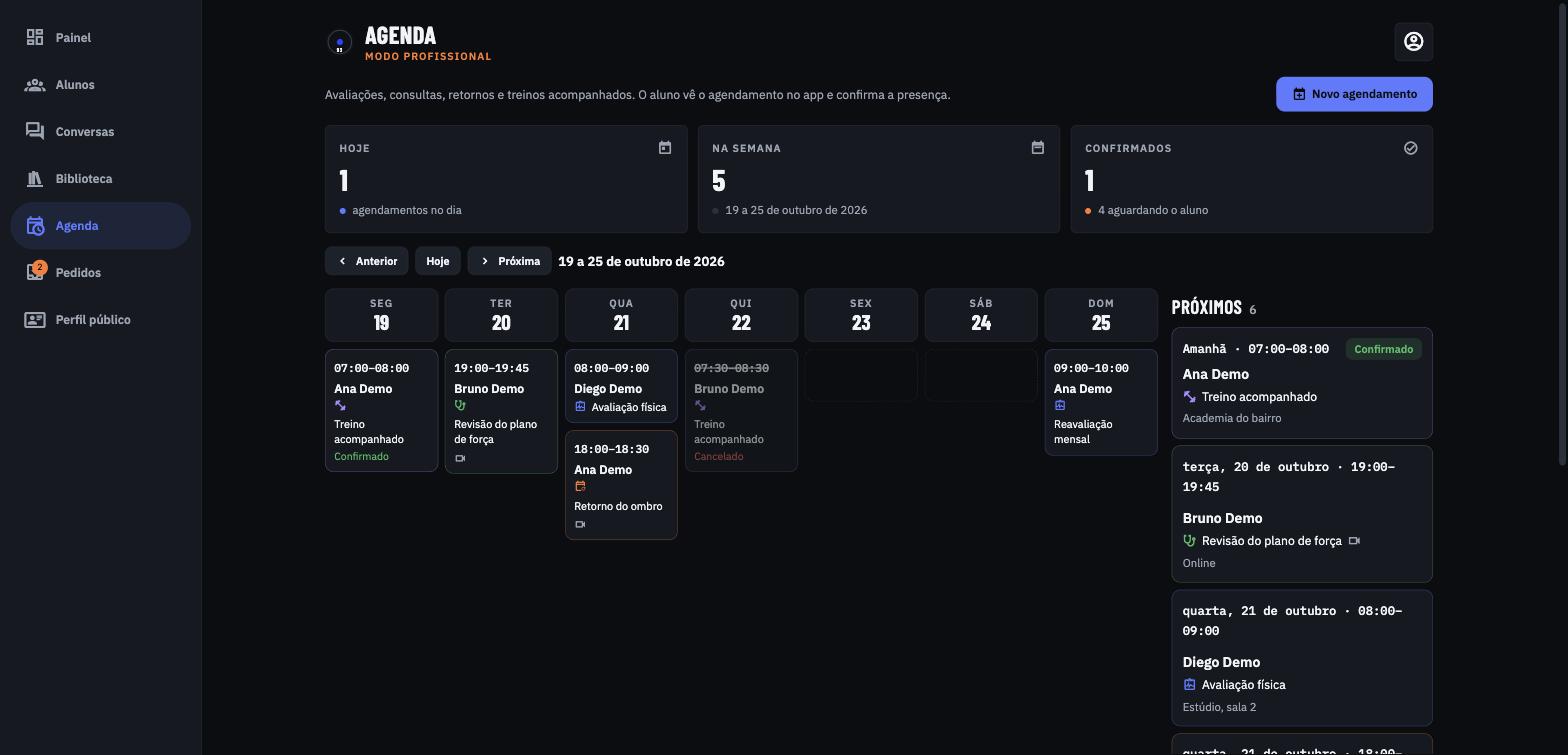Click calendar icon on HOJE card

(x=665, y=148)
